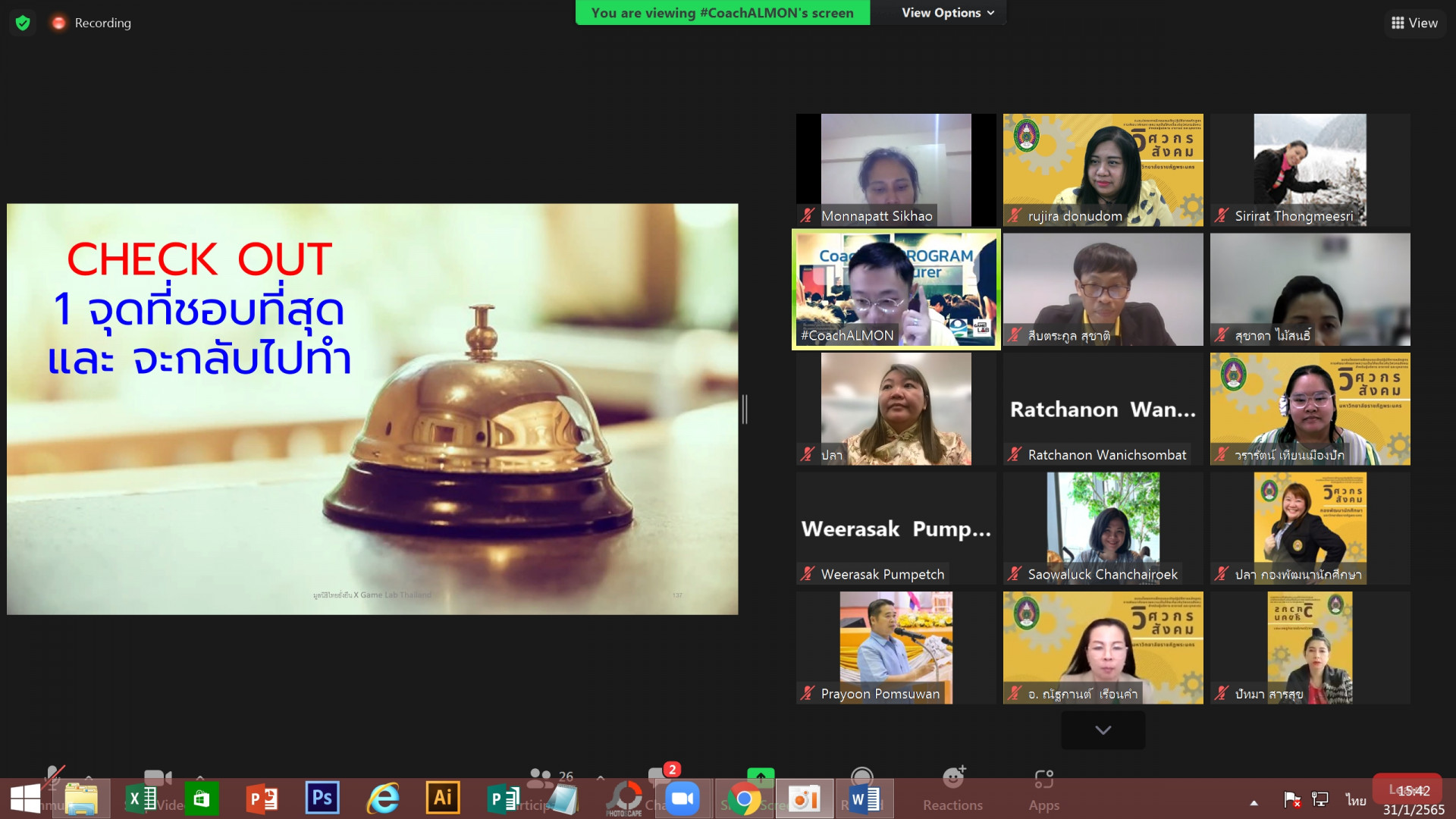Select วรารัตน์ เทียนเมืองปัก video tile
This screenshot has height=819, width=1456.
coord(1310,409)
